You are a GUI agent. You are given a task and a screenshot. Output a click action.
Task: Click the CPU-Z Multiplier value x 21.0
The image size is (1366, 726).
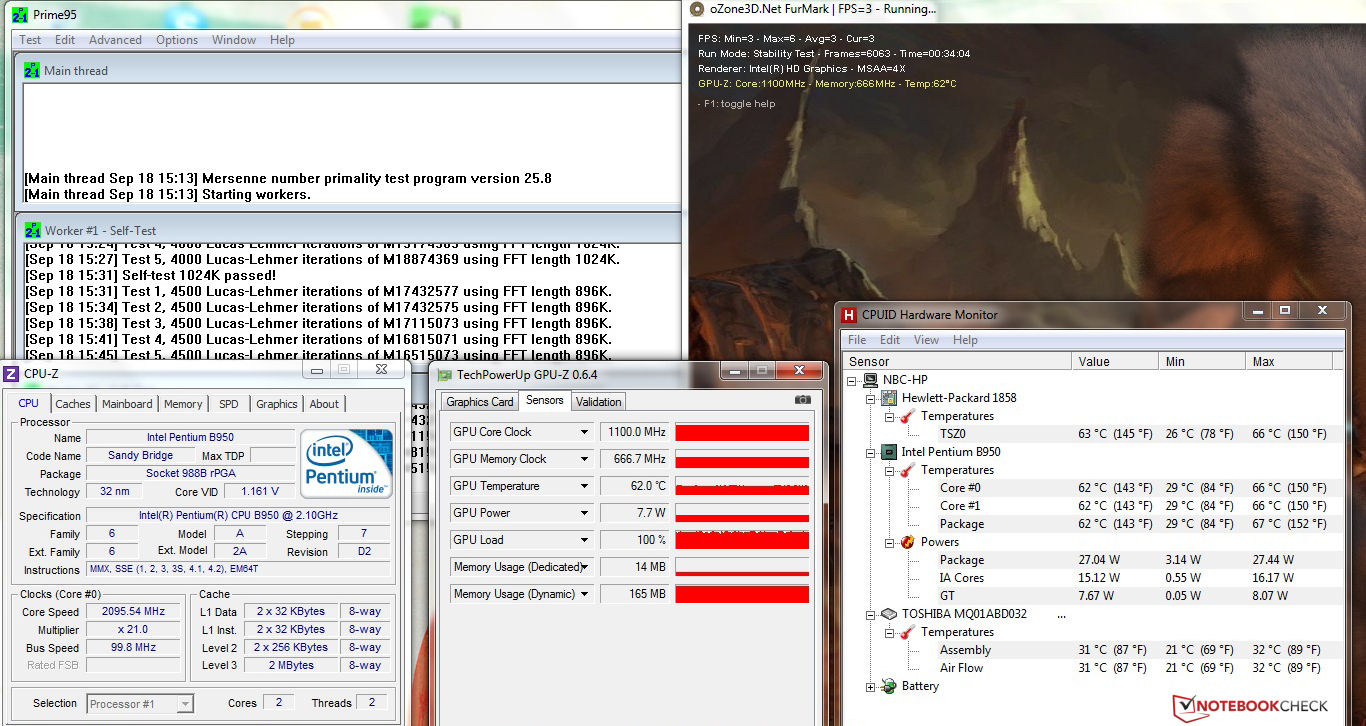(x=134, y=630)
